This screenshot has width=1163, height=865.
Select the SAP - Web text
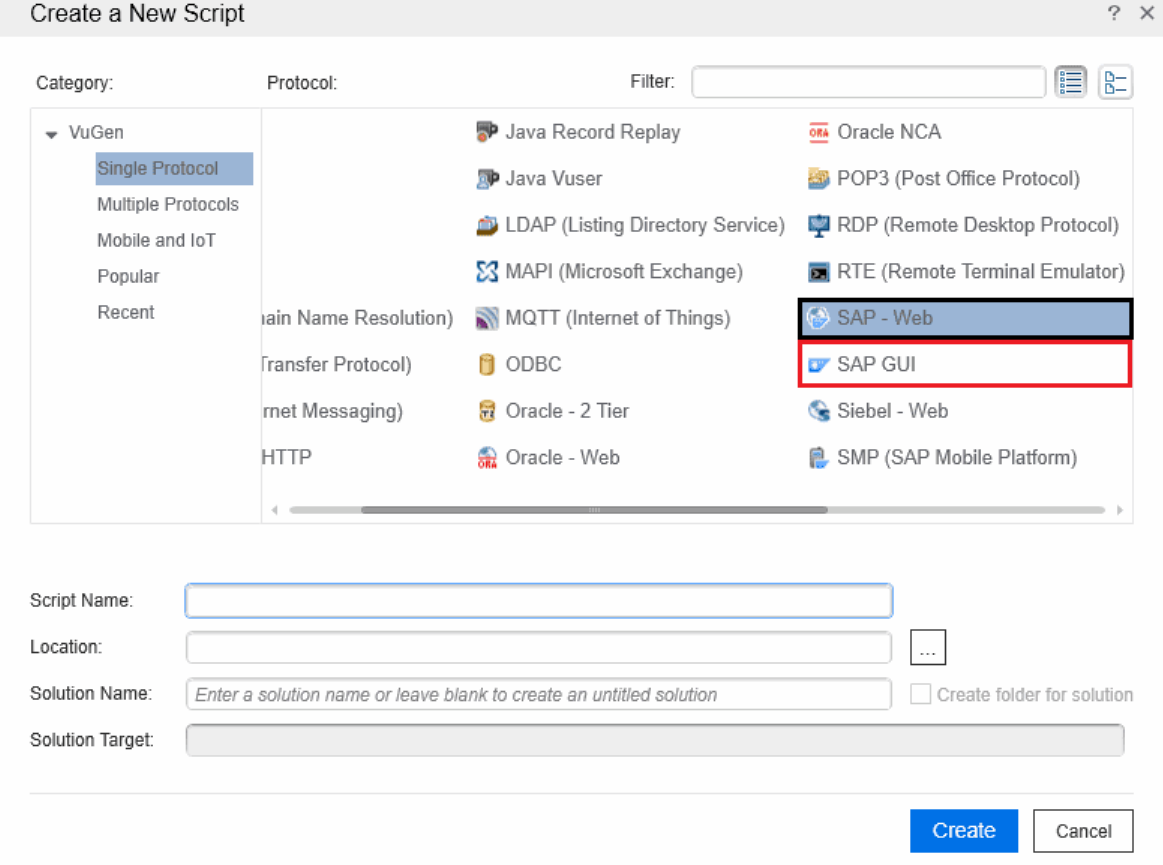pos(884,318)
